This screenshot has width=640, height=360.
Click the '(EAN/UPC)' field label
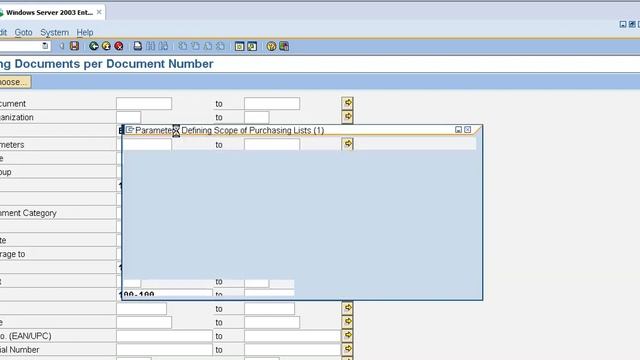pos(31,336)
